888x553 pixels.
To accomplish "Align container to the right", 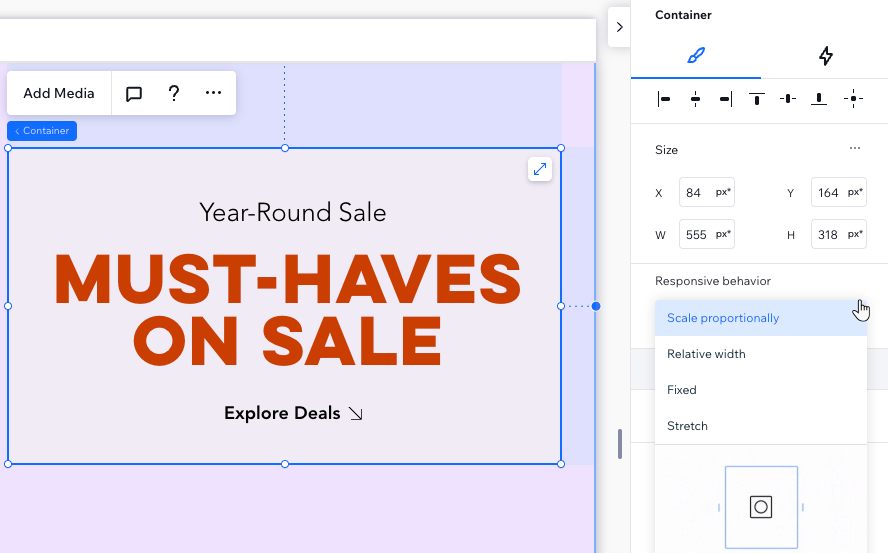I will click(726, 99).
